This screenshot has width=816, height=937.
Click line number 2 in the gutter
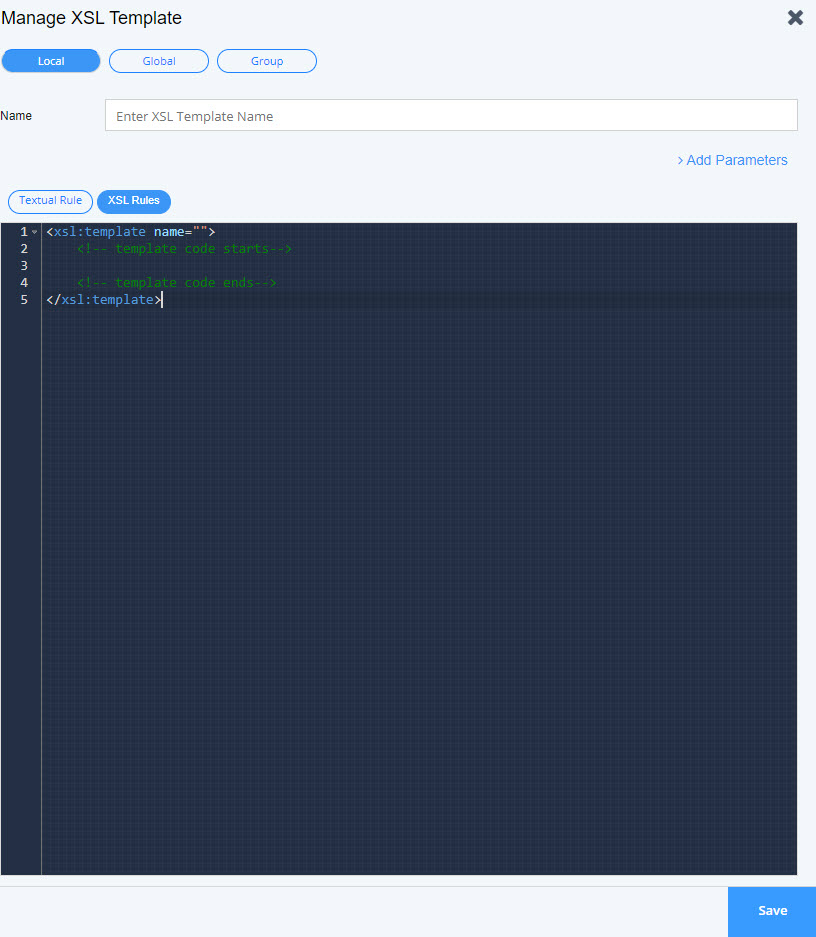[23, 249]
